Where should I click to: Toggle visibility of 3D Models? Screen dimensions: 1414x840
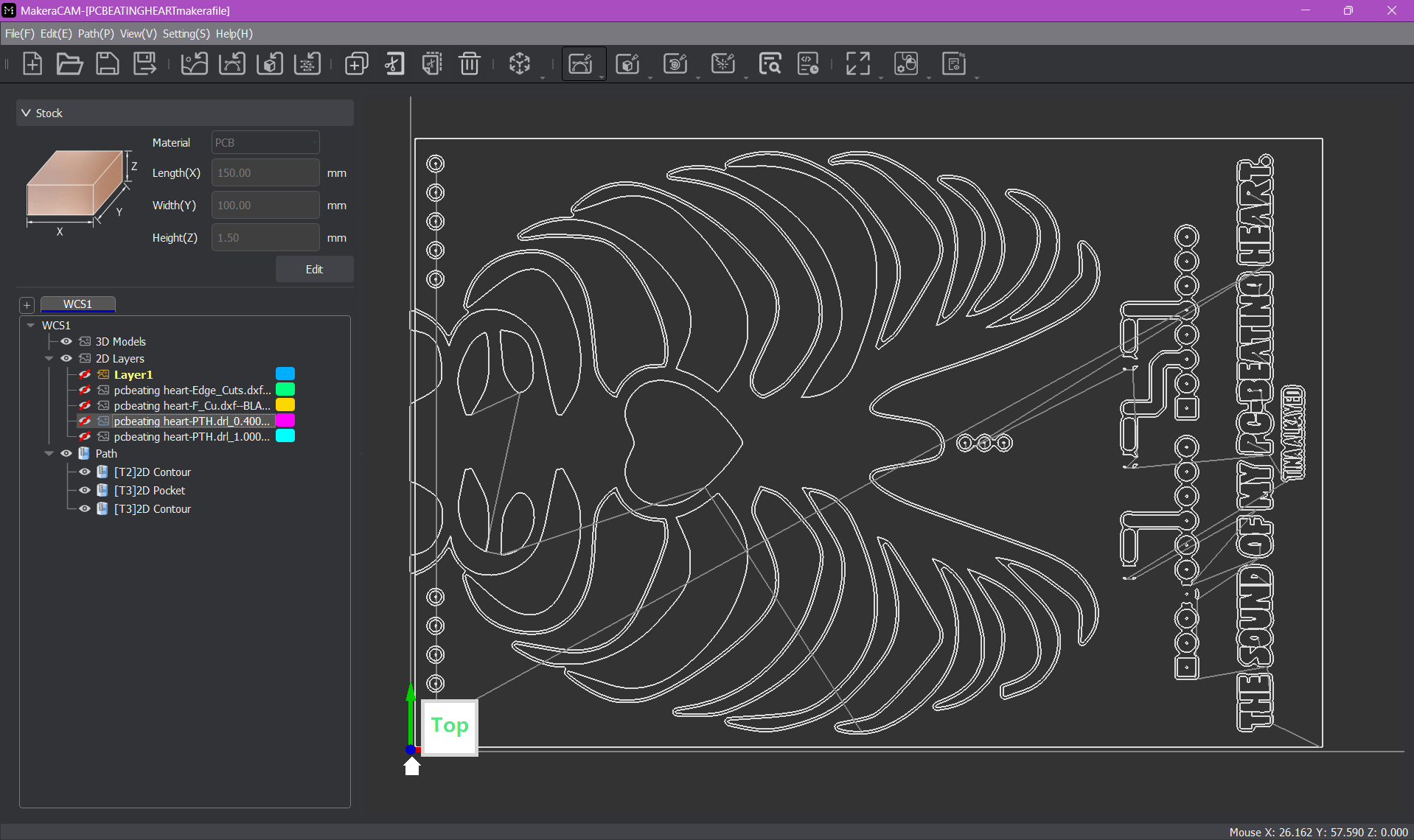pos(66,342)
